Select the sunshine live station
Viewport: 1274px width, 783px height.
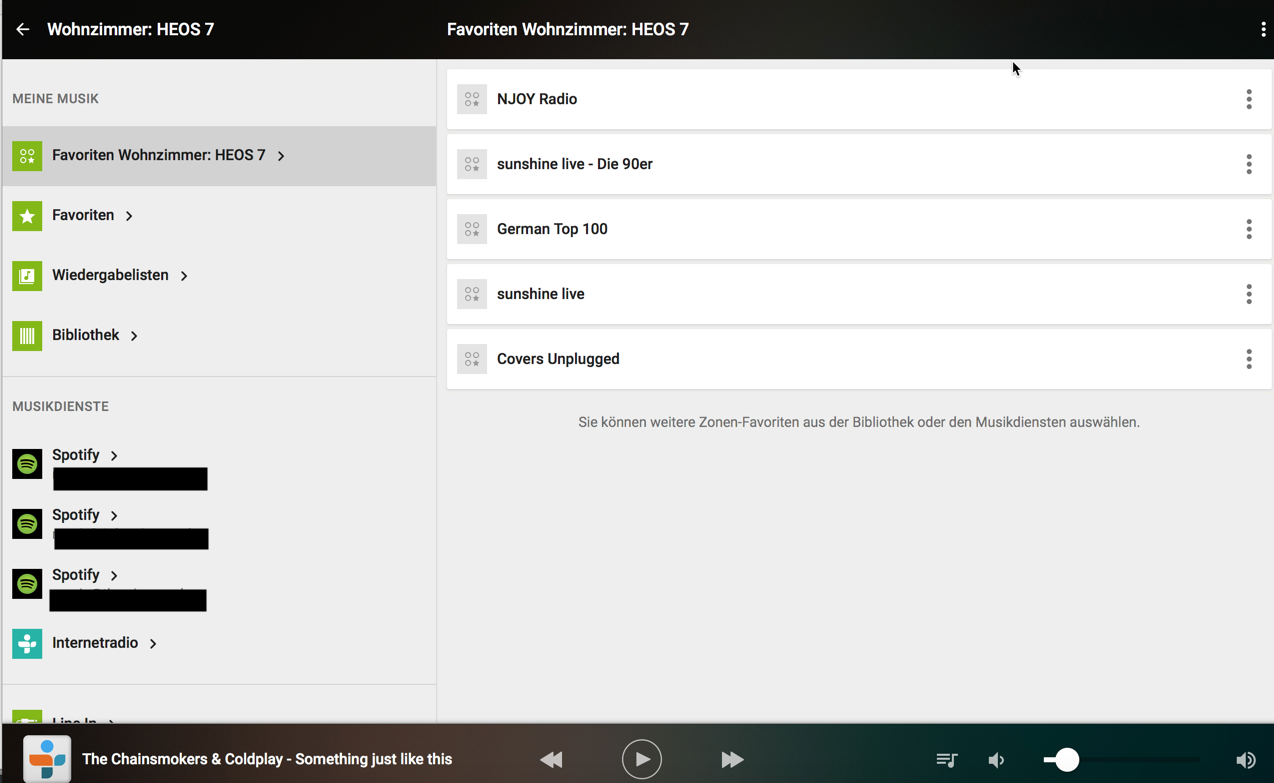tap(540, 294)
